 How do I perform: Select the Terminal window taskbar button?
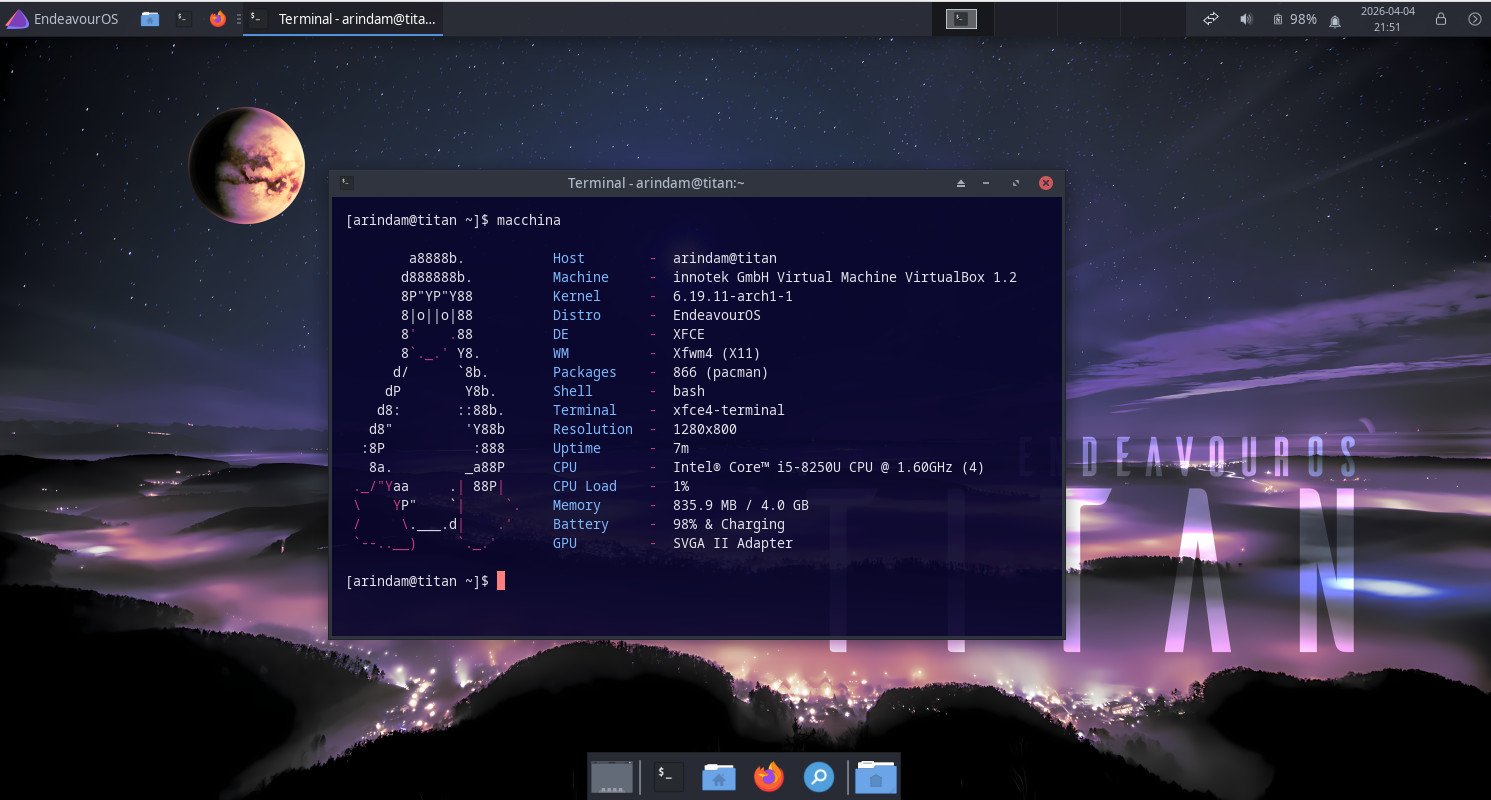pyautogui.click(x=345, y=19)
